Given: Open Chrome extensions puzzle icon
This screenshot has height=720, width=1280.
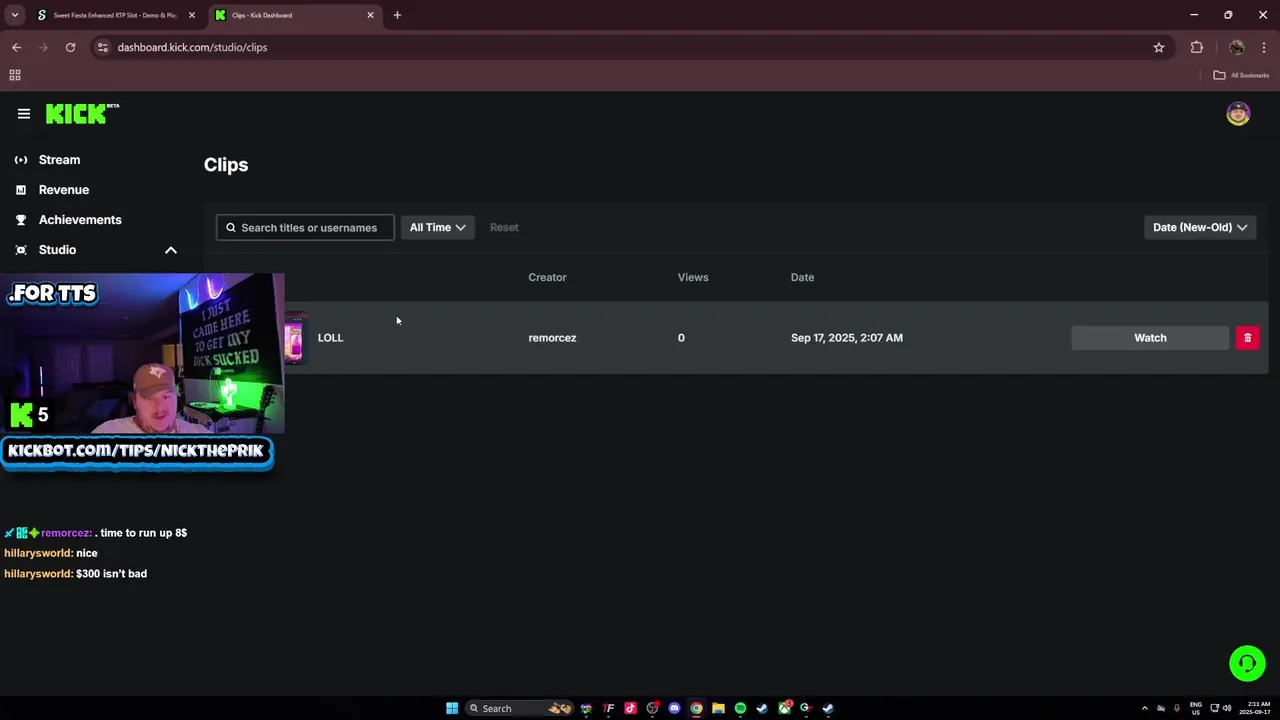Looking at the screenshot, I should pos(1196,47).
